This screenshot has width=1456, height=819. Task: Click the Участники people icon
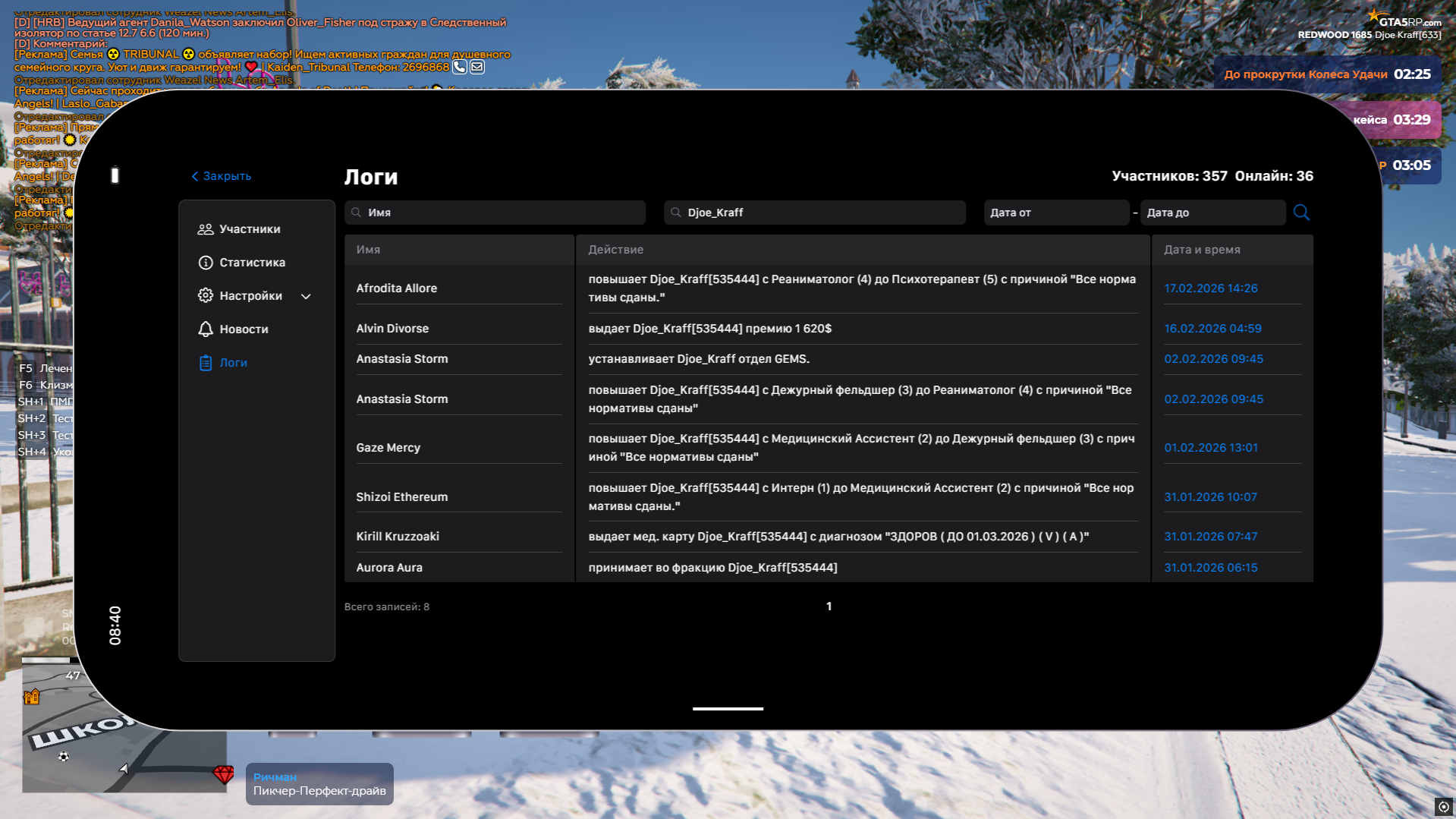[205, 229]
